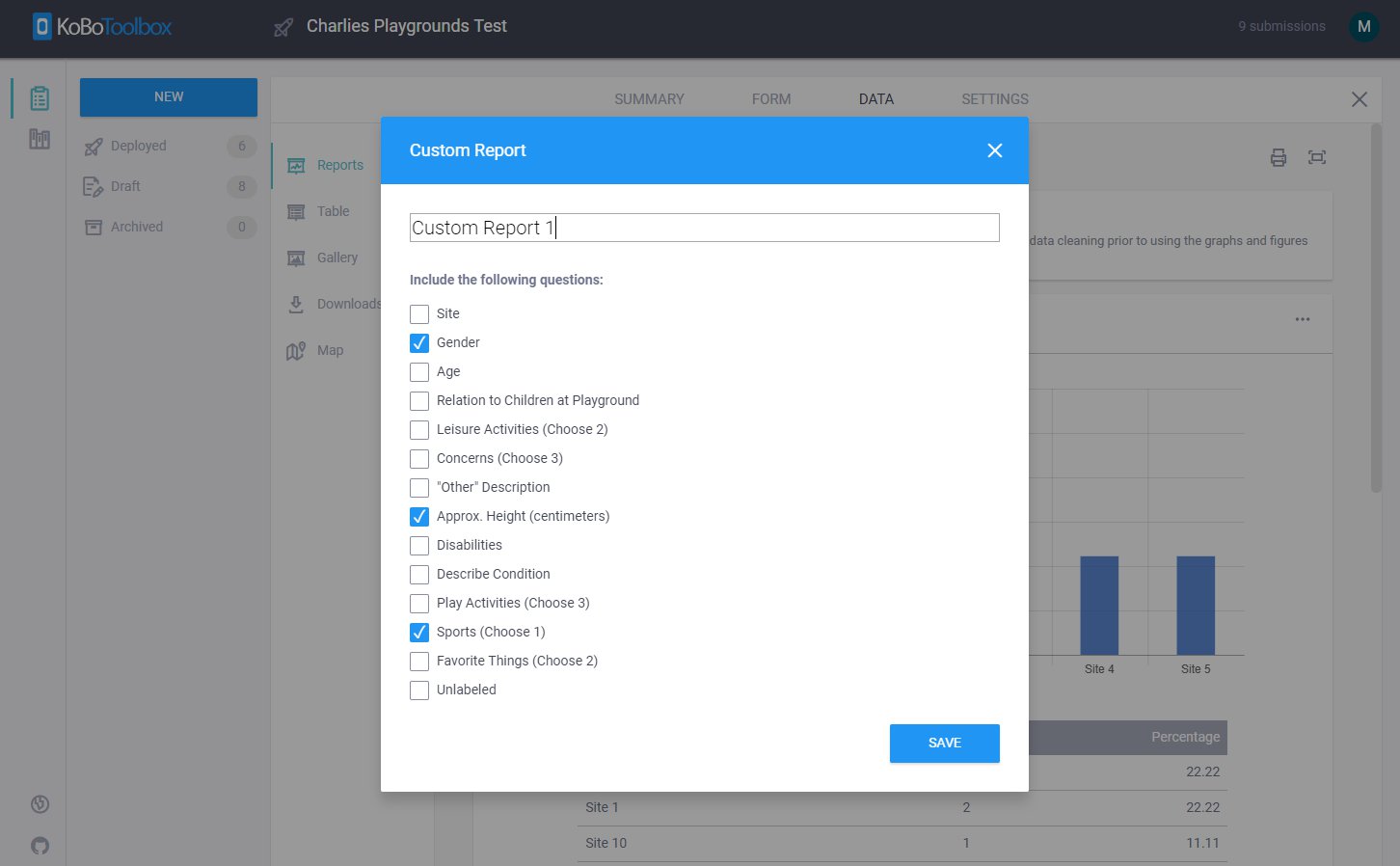The height and width of the screenshot is (866, 1400).
Task: Click the SAVE button
Action: click(x=944, y=744)
